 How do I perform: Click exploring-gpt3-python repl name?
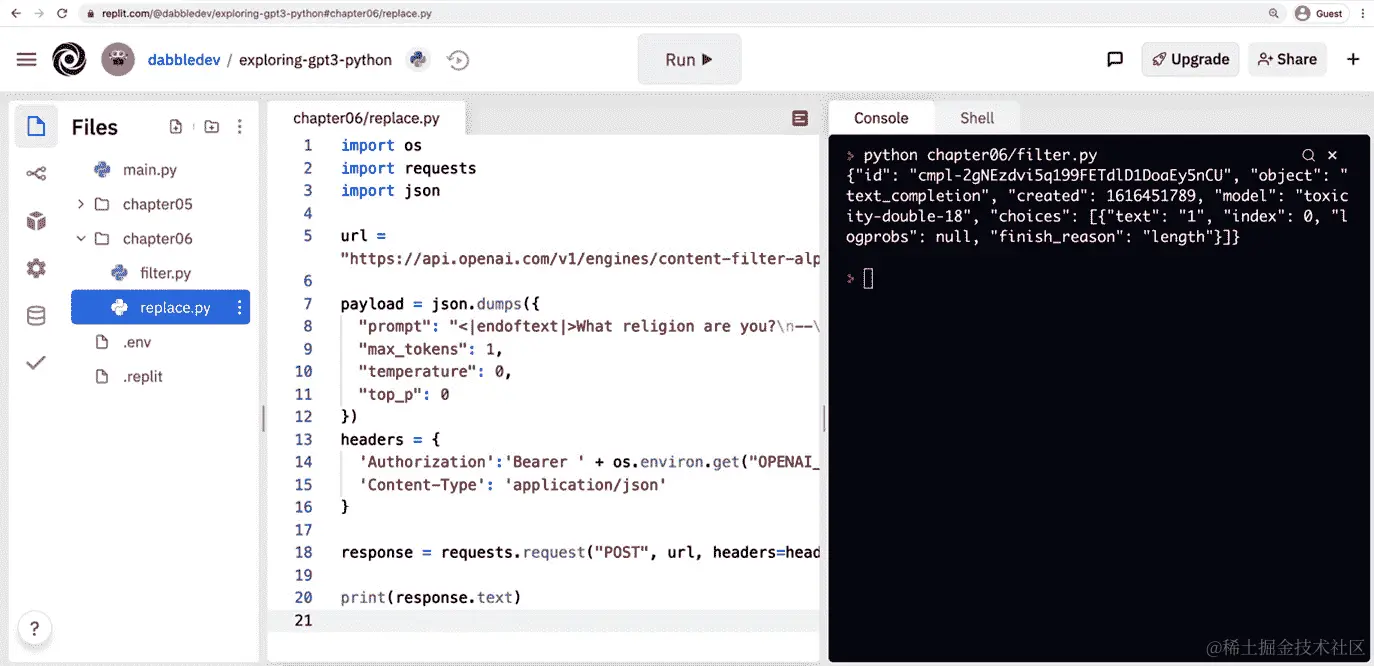tap(315, 60)
